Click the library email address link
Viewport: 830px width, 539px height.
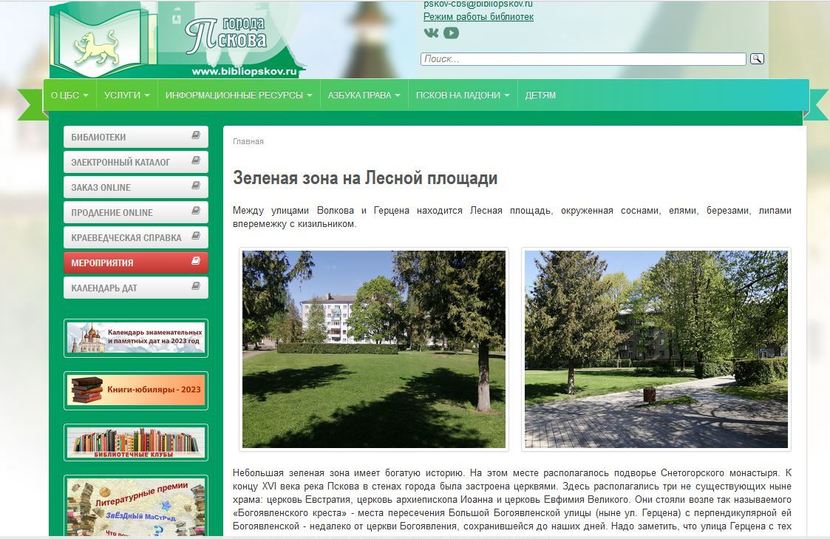pyautogui.click(x=478, y=4)
